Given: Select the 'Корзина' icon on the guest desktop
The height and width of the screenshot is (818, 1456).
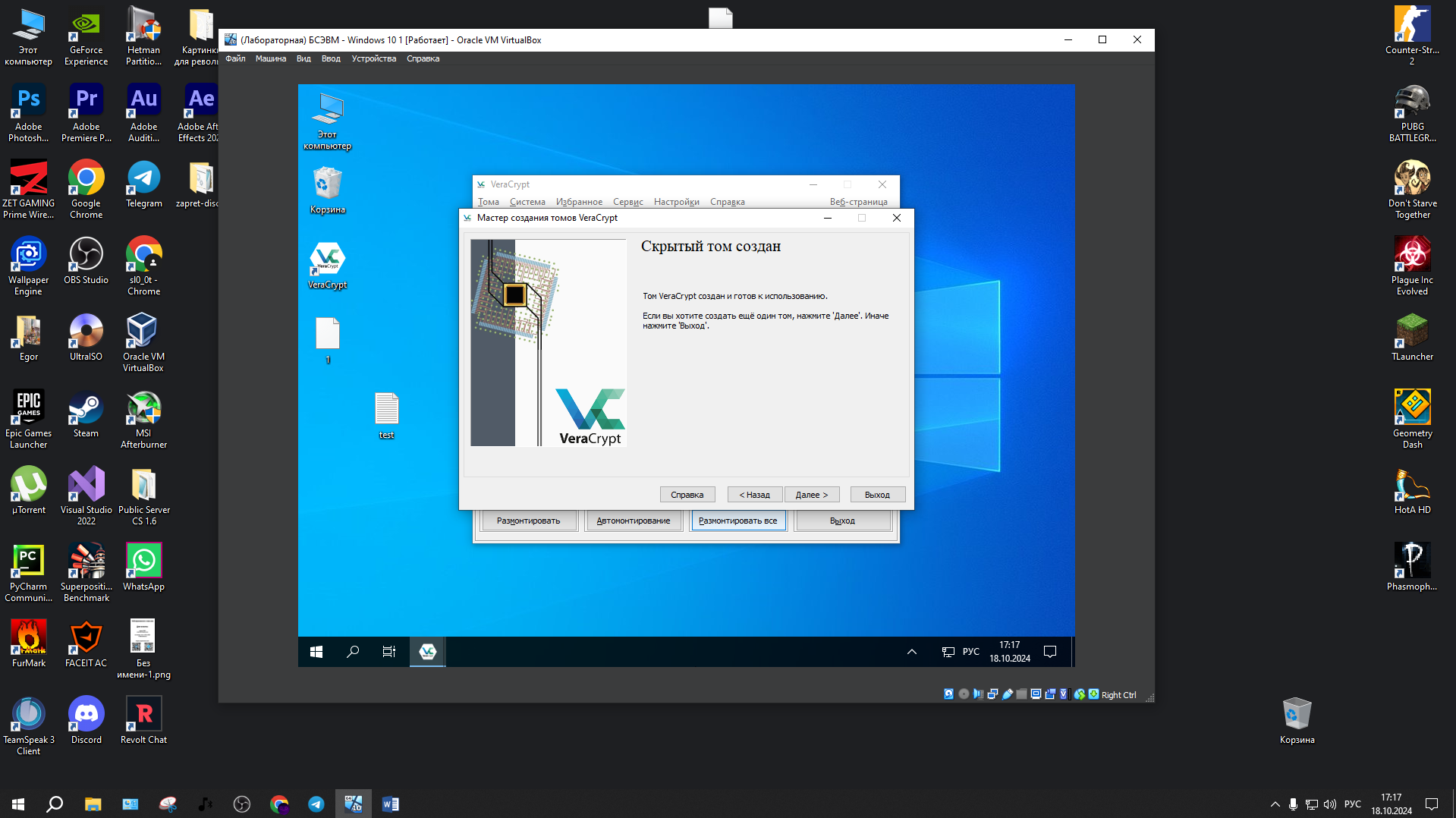Looking at the screenshot, I should (328, 190).
